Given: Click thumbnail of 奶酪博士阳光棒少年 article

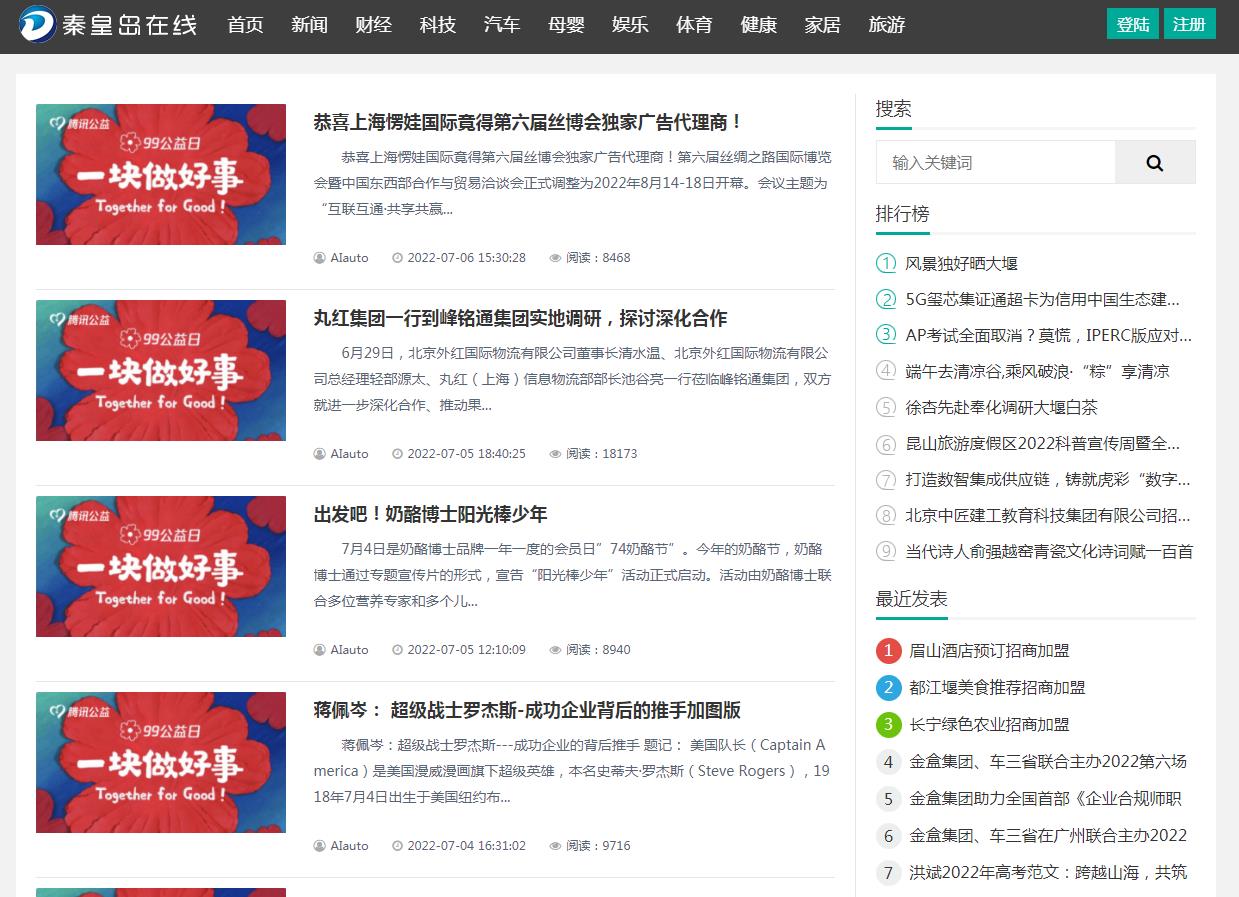Looking at the screenshot, I should (x=161, y=567).
